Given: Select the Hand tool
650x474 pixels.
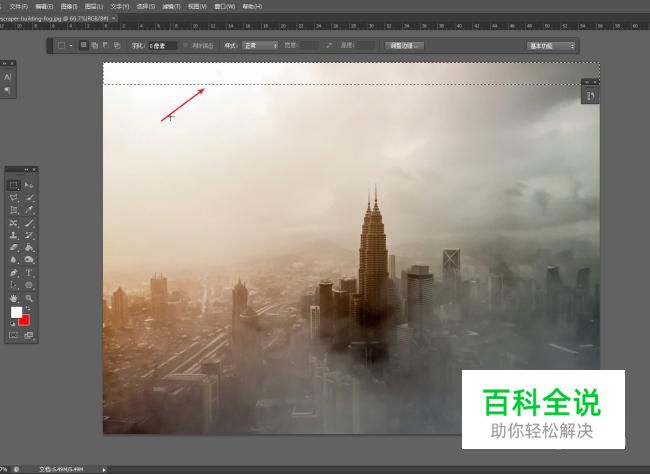Looking at the screenshot, I should (x=14, y=298).
